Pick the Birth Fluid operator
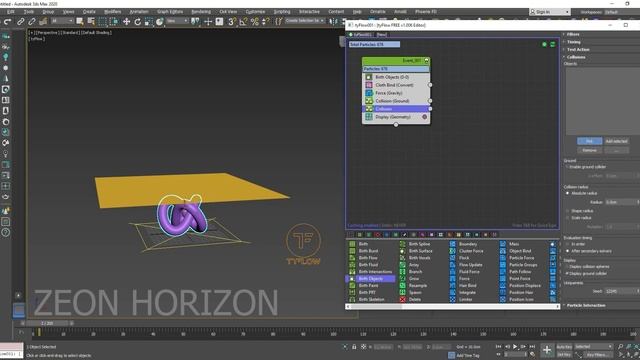The height and width of the screenshot is (360, 640). (x=368, y=264)
